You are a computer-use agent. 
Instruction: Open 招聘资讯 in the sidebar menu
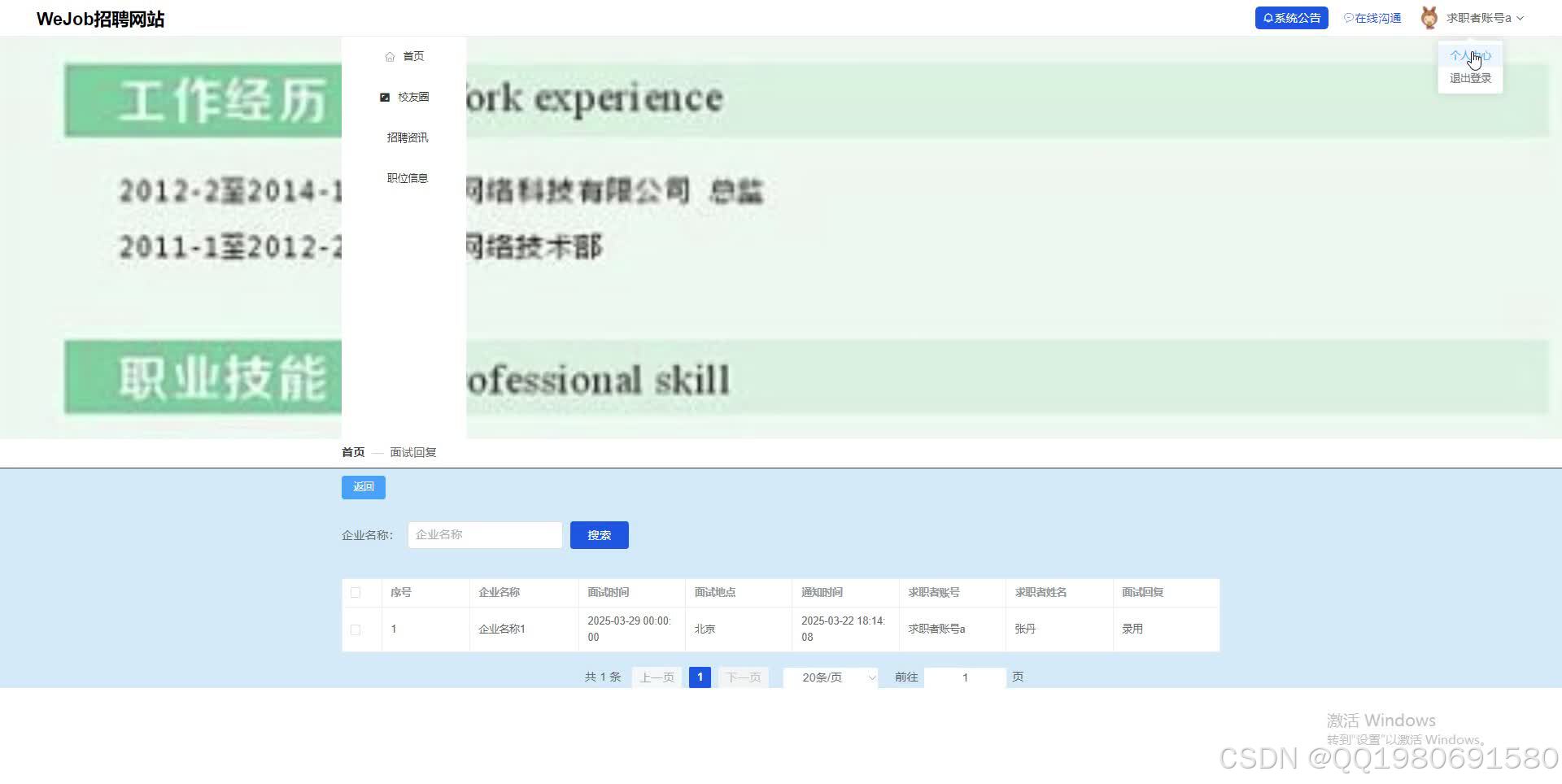[407, 137]
